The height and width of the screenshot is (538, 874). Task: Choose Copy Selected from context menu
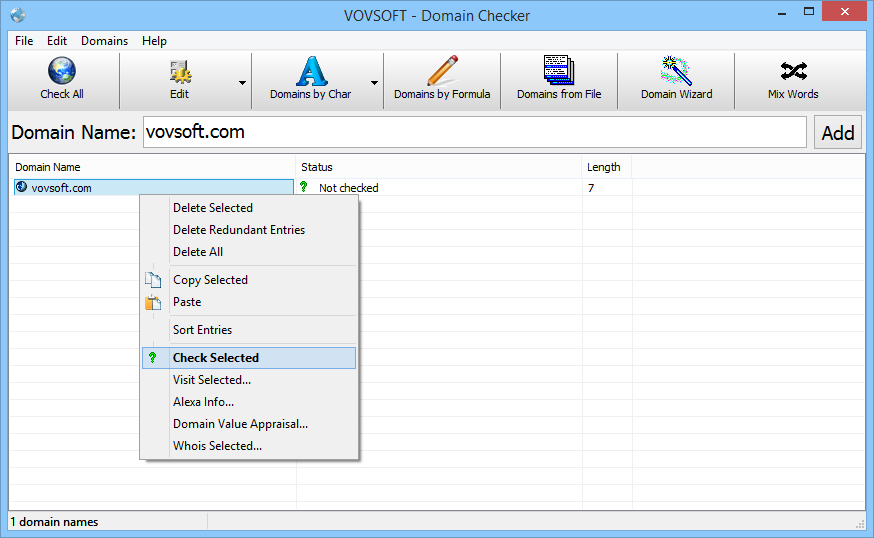(249, 280)
